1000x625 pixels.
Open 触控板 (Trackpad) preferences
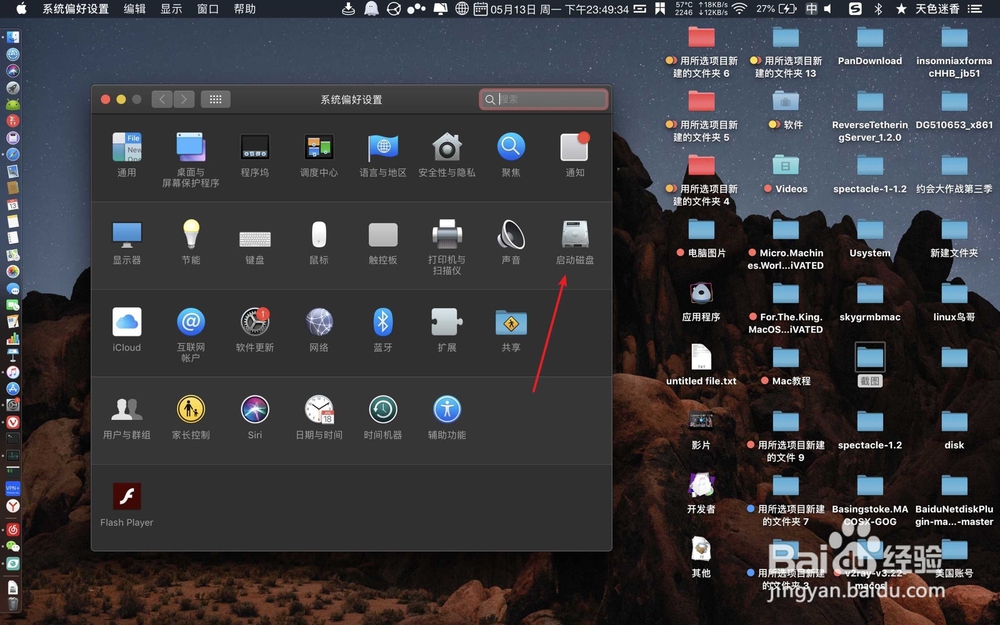click(x=383, y=235)
